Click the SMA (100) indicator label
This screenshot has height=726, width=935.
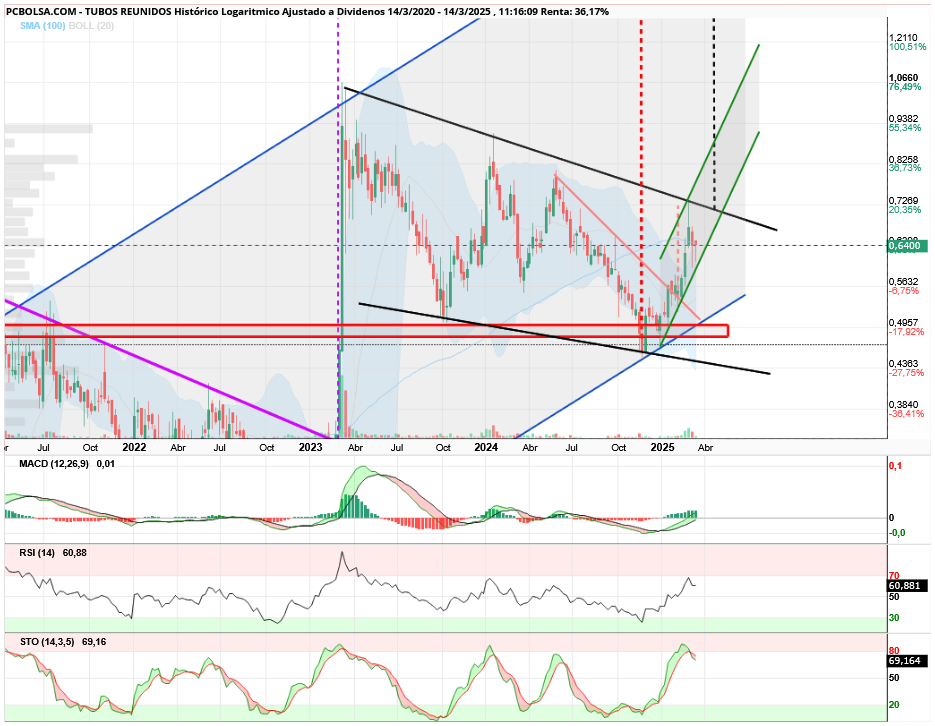click(x=42, y=26)
